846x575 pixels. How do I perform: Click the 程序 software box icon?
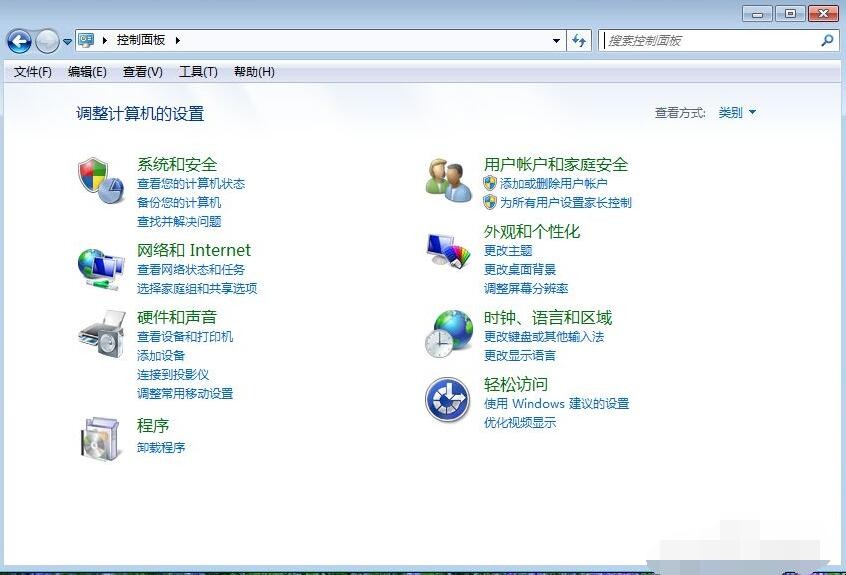point(100,439)
